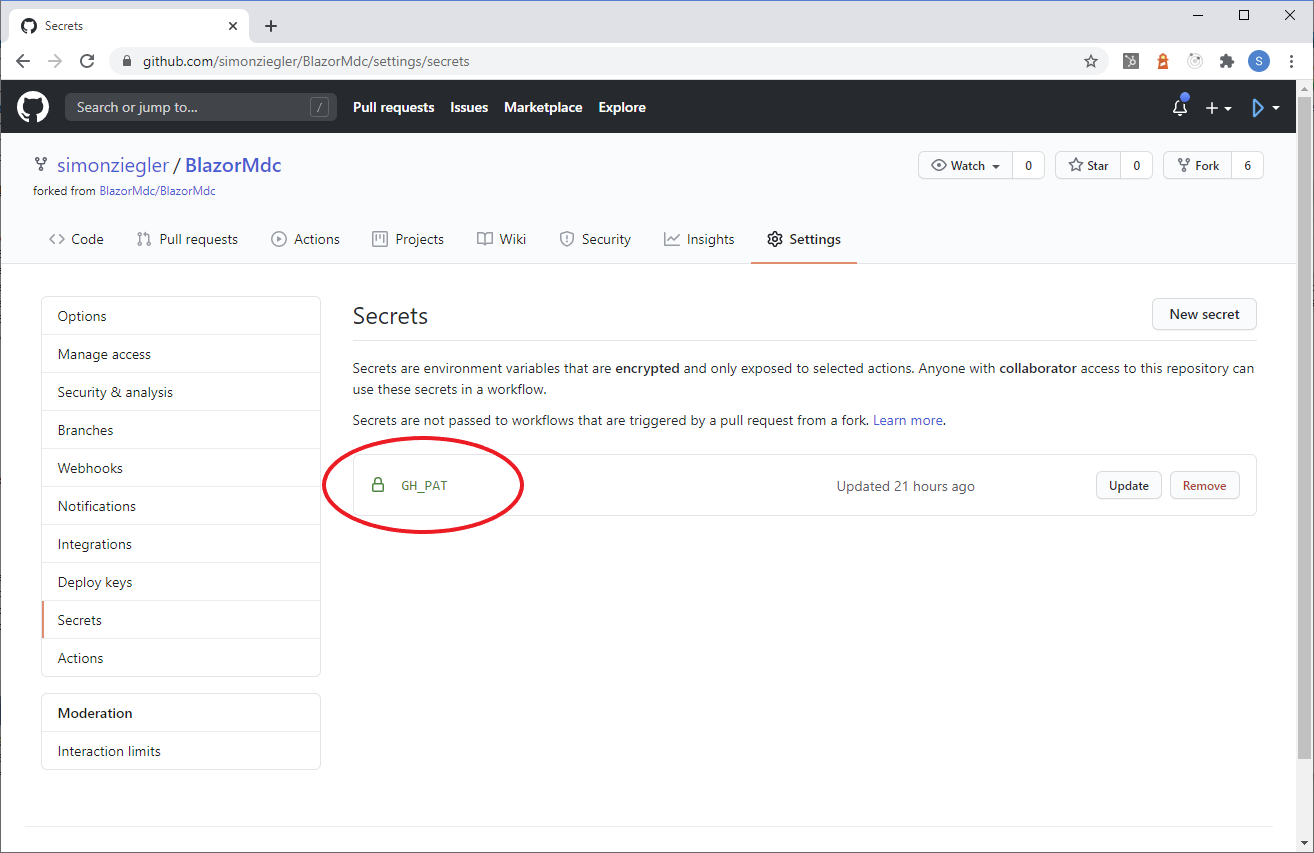Open the Extensions puzzle-piece icon
This screenshot has width=1314, height=853.
click(x=1227, y=61)
